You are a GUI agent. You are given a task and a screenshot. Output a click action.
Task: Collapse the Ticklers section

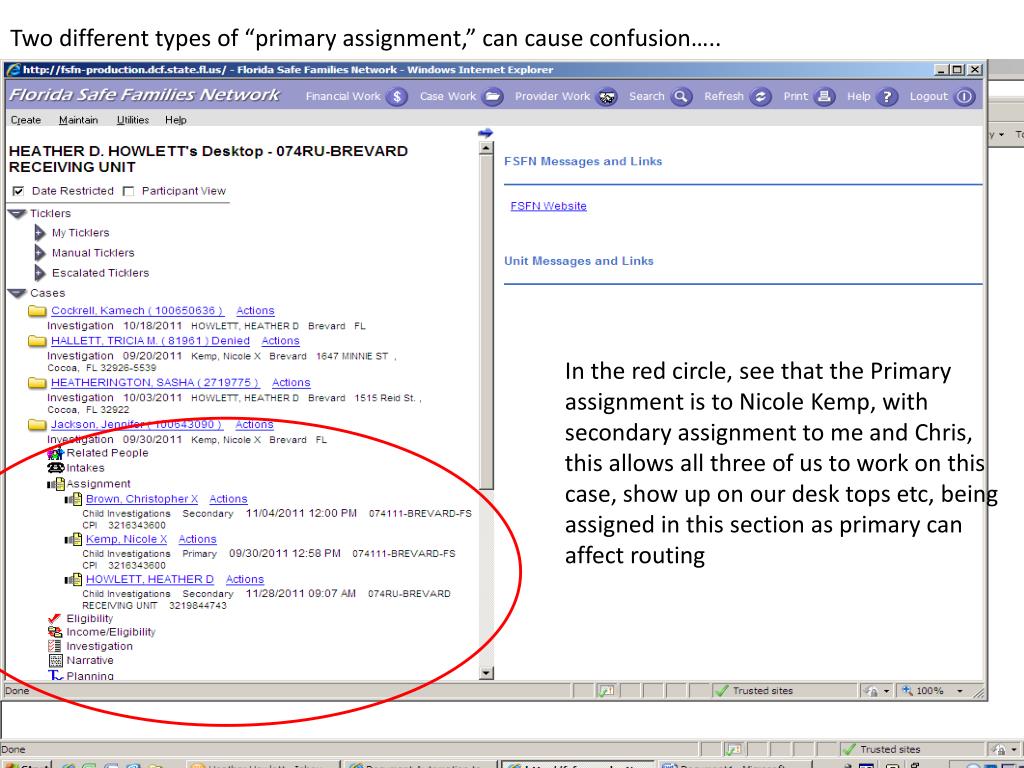tap(17, 214)
